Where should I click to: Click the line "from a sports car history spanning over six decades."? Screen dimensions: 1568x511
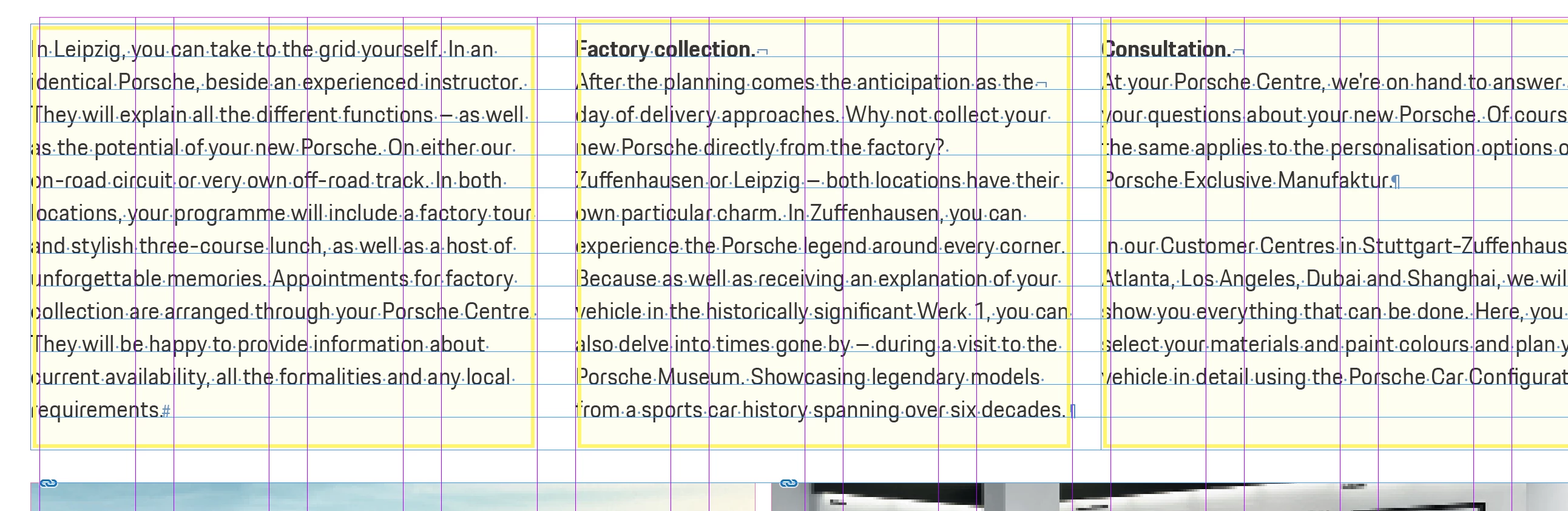(x=821, y=410)
